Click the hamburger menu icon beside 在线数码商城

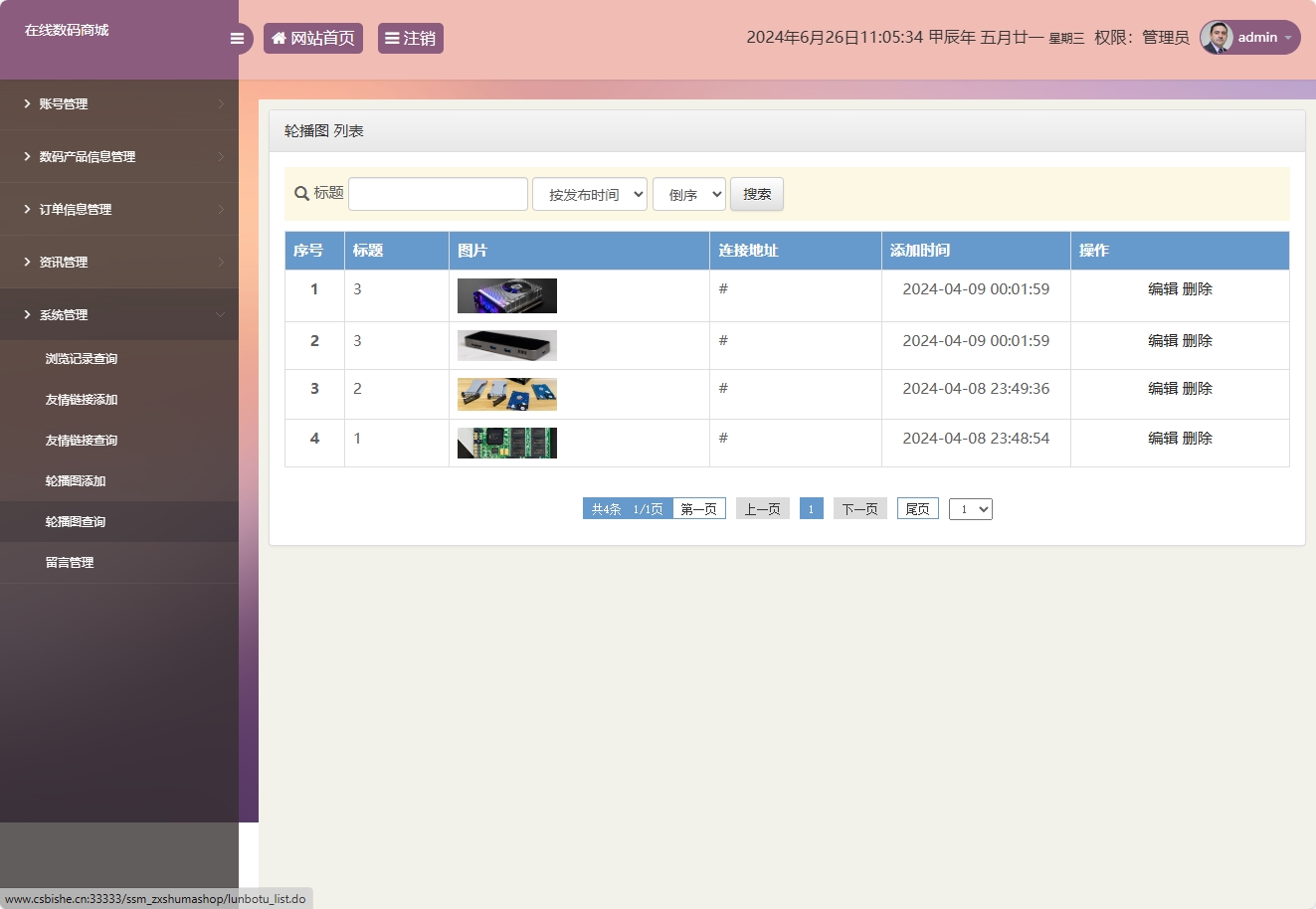[x=237, y=38]
